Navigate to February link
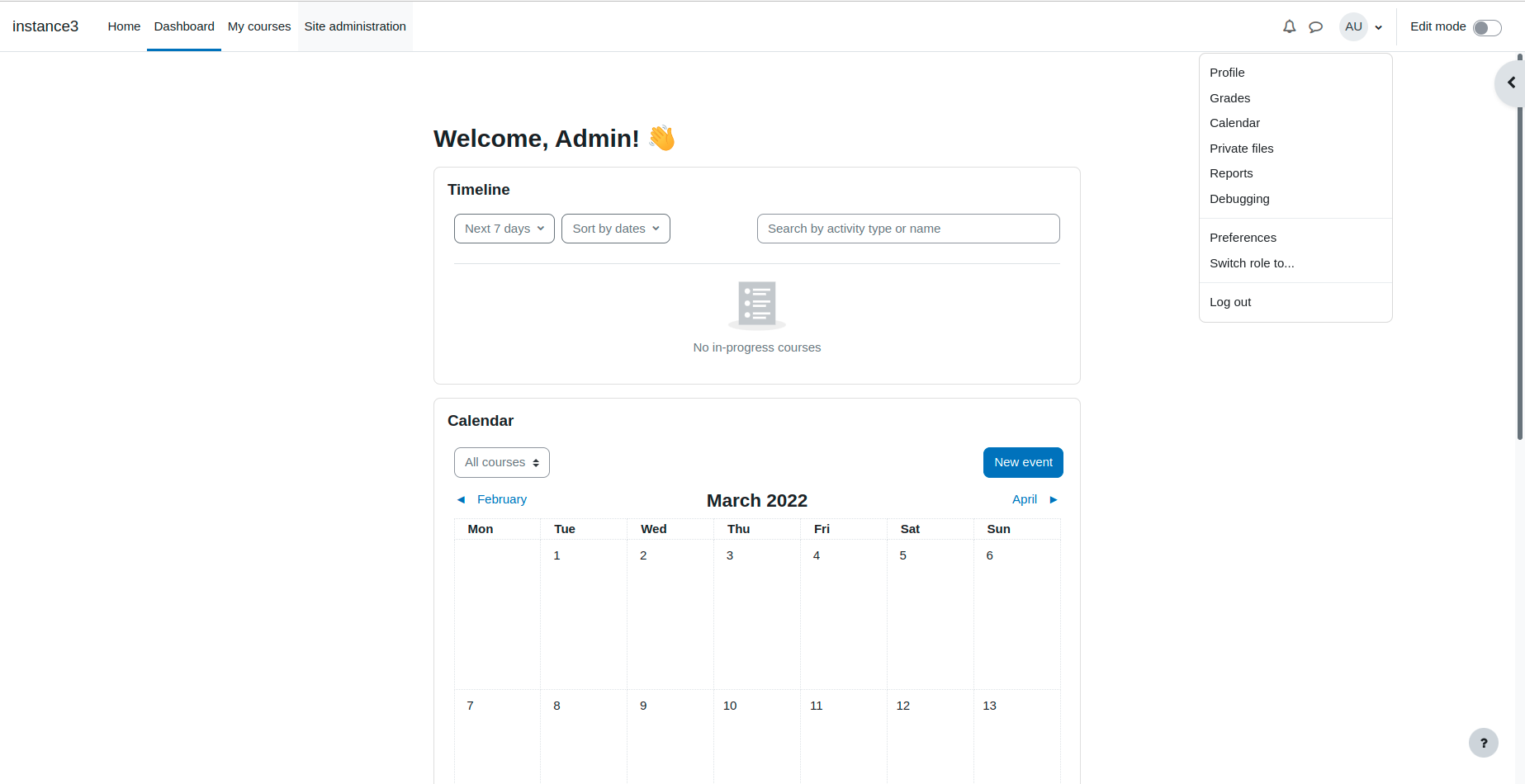The image size is (1525, 784). click(502, 499)
